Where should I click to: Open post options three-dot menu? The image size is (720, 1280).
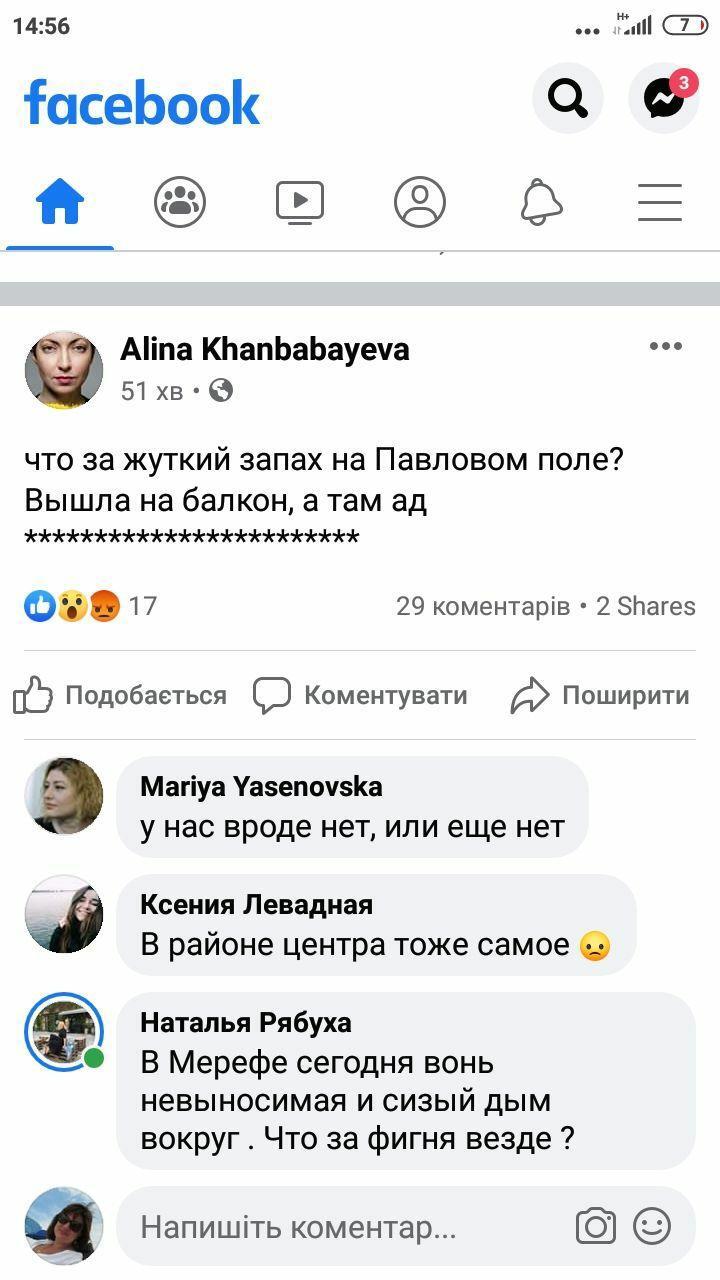coord(665,347)
